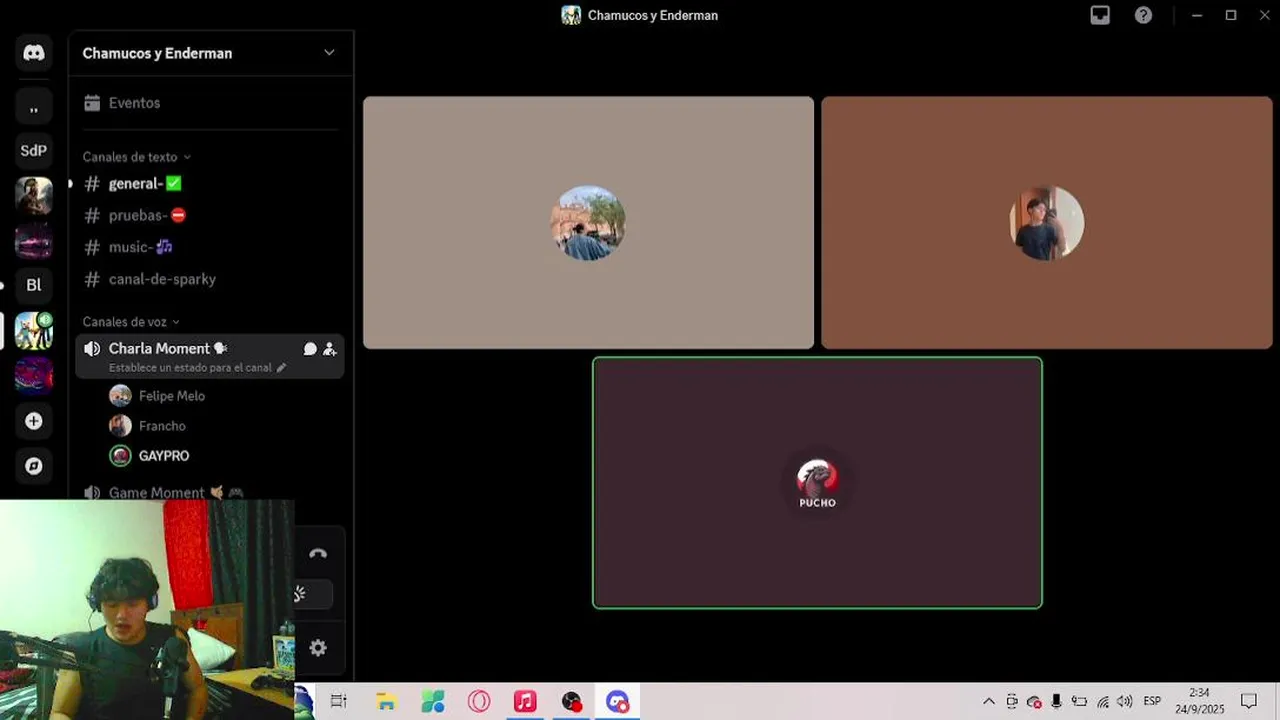Edit the channel status pencil icon

tap(281, 368)
